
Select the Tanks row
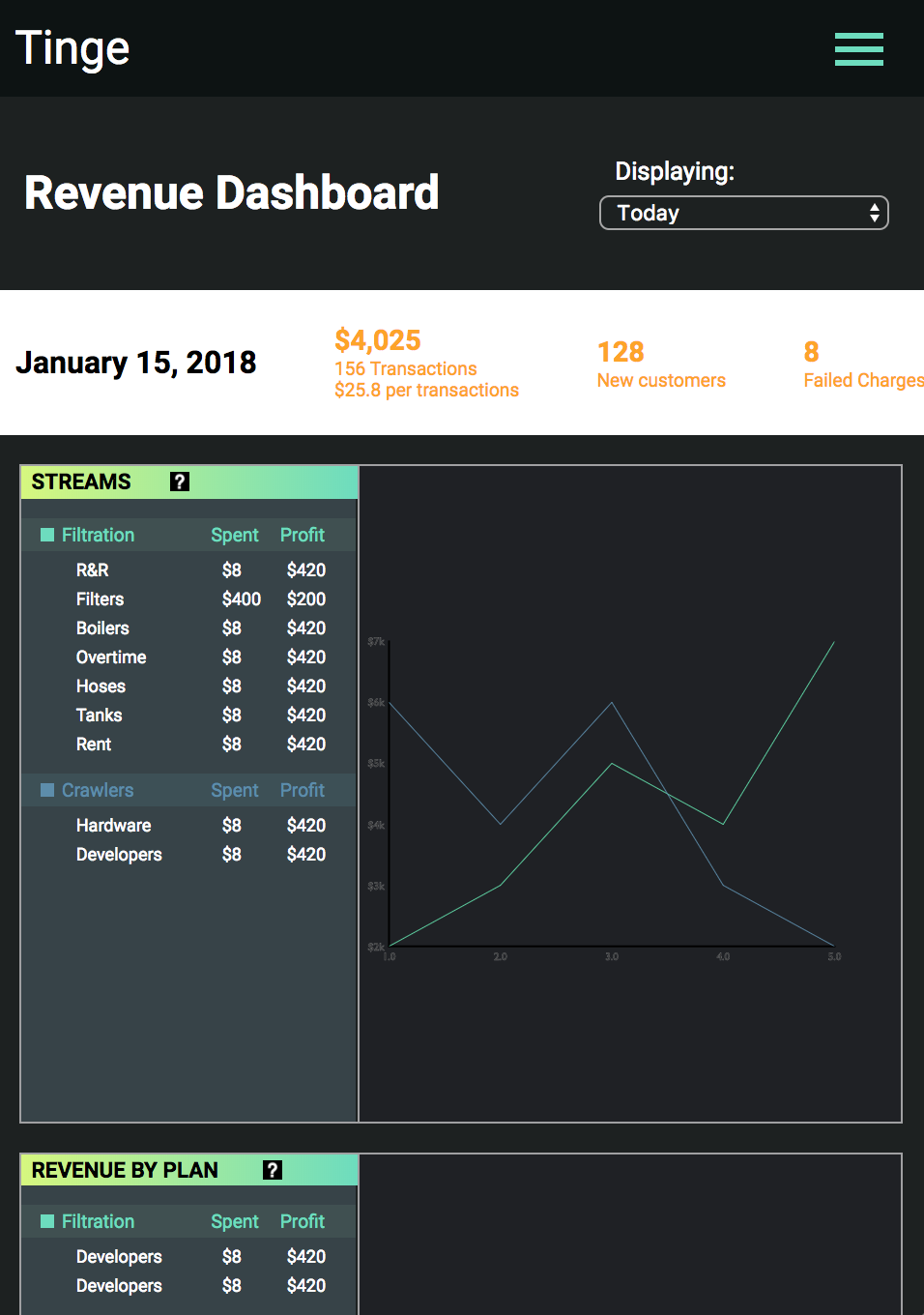click(189, 715)
